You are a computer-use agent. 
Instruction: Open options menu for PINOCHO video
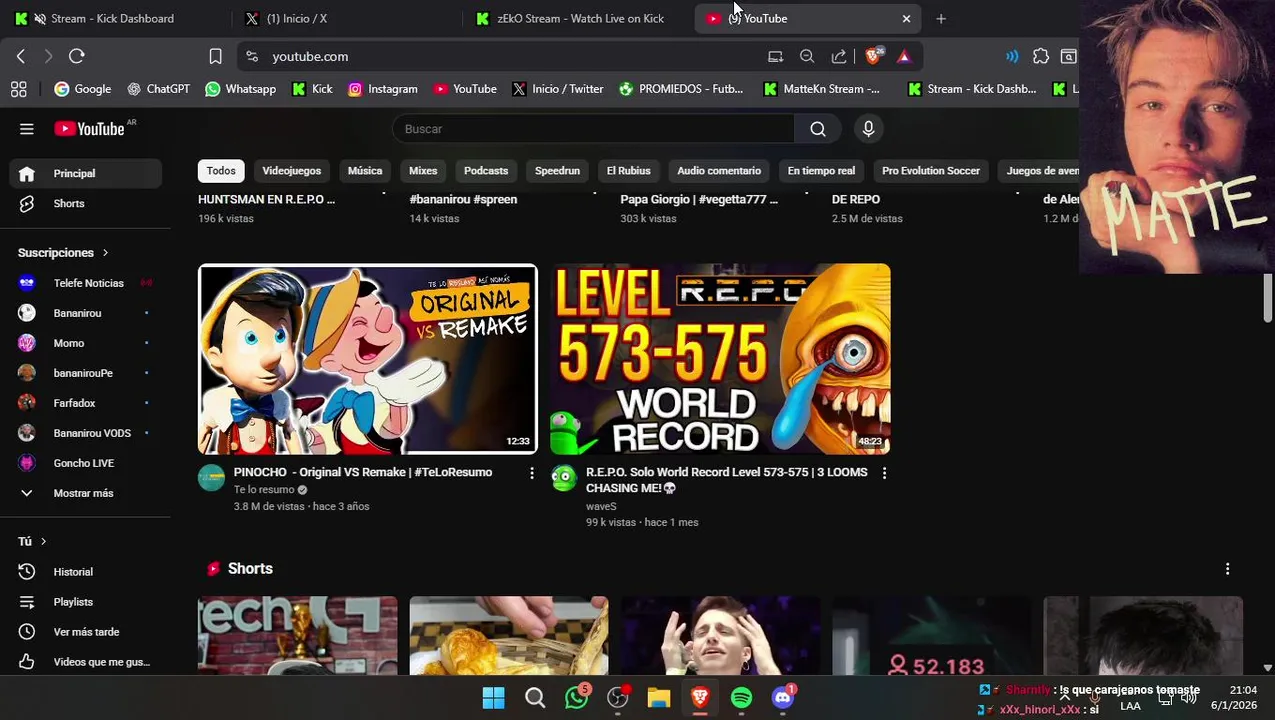click(531, 473)
